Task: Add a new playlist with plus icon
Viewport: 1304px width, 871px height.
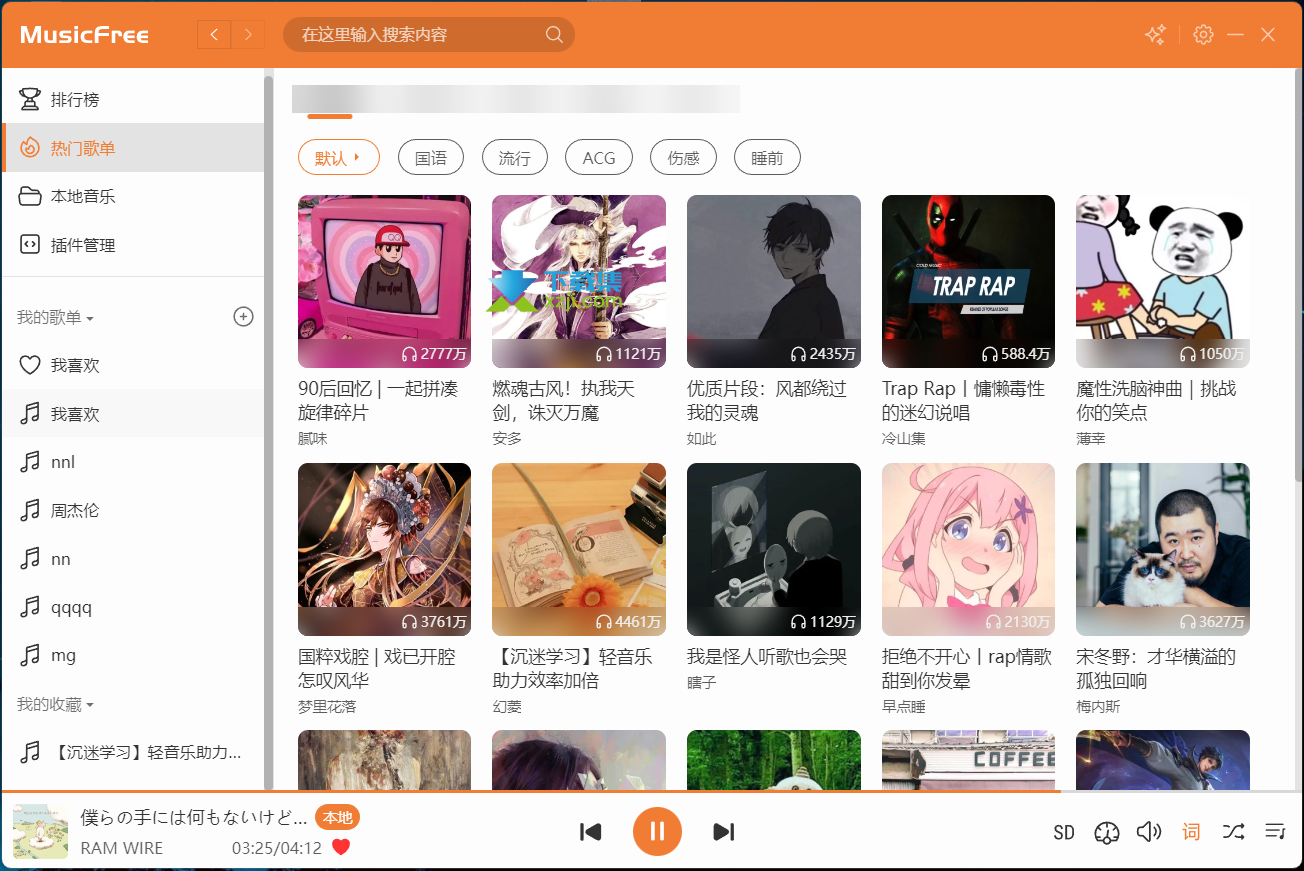Action: 243,317
